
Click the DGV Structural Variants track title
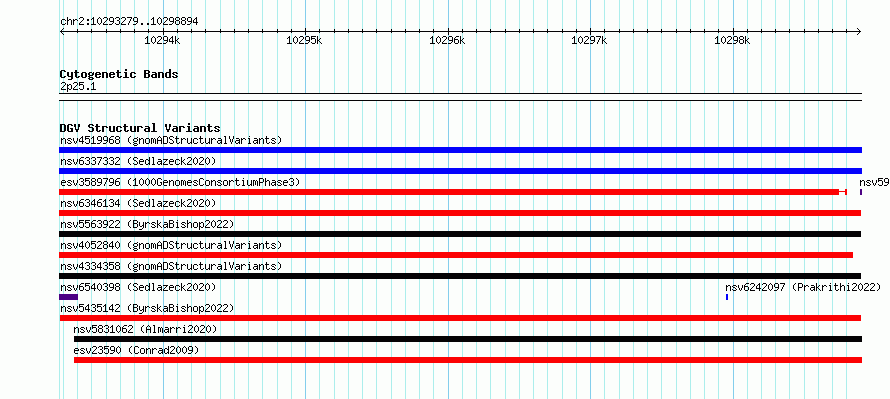tap(140, 128)
